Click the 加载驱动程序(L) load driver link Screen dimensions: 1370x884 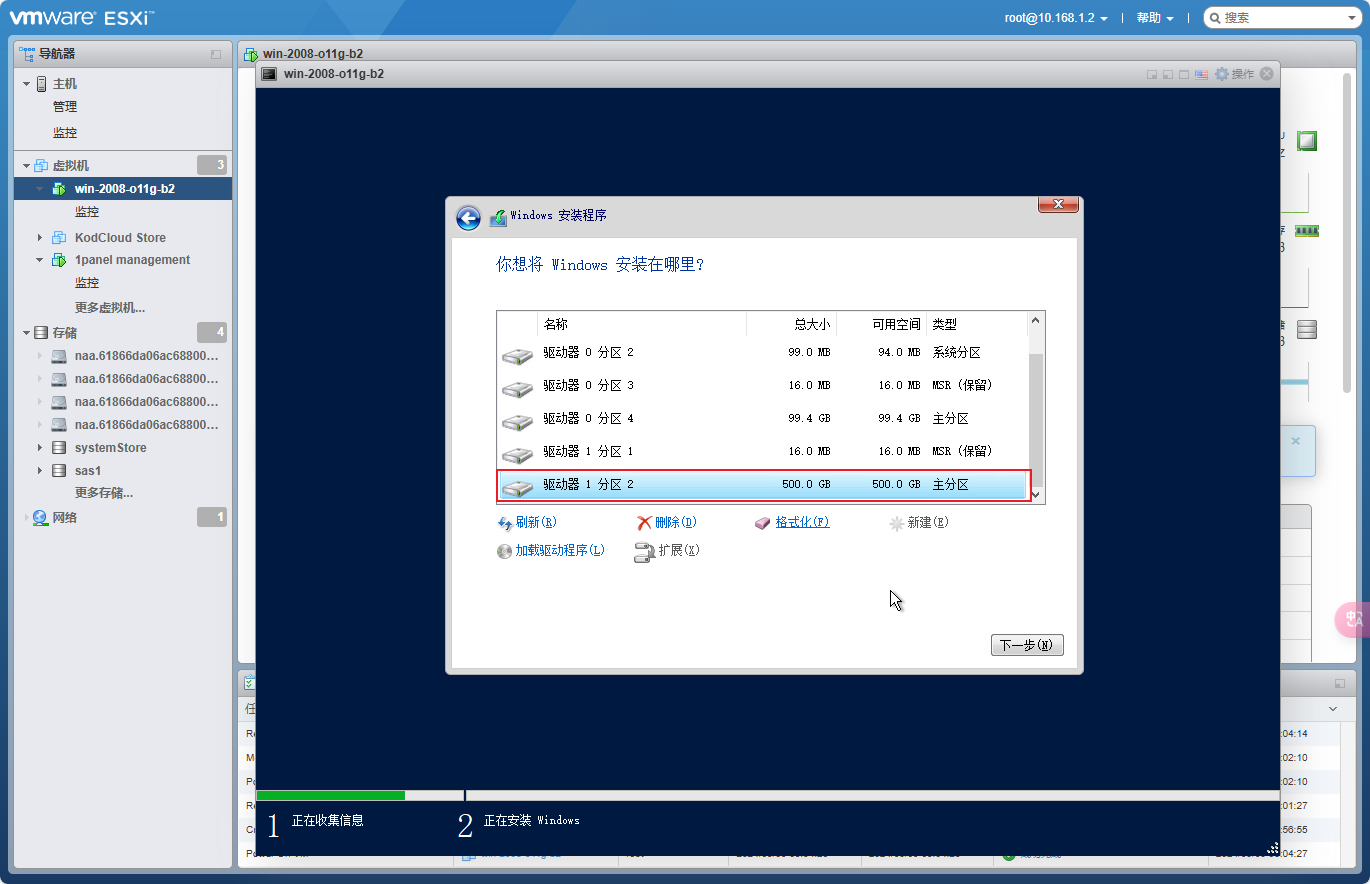coord(551,551)
